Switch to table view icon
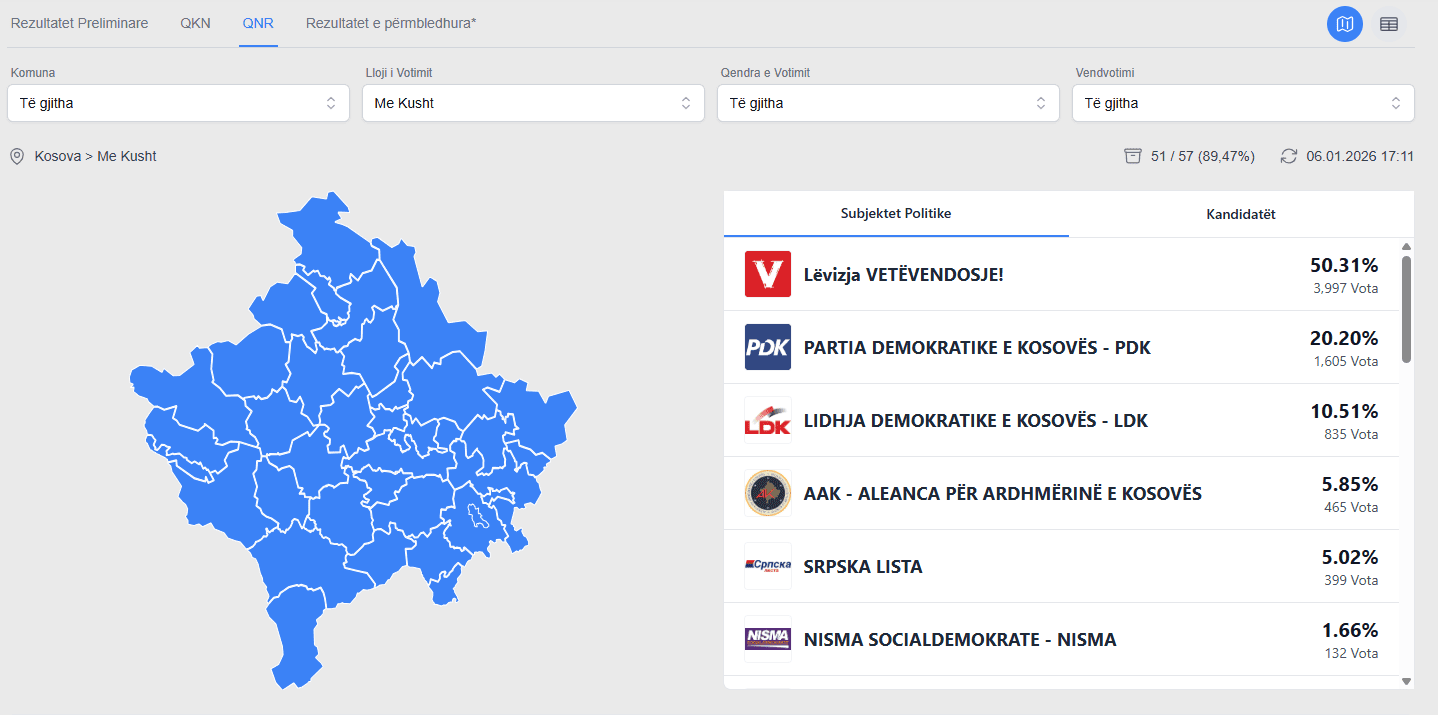 click(1389, 24)
